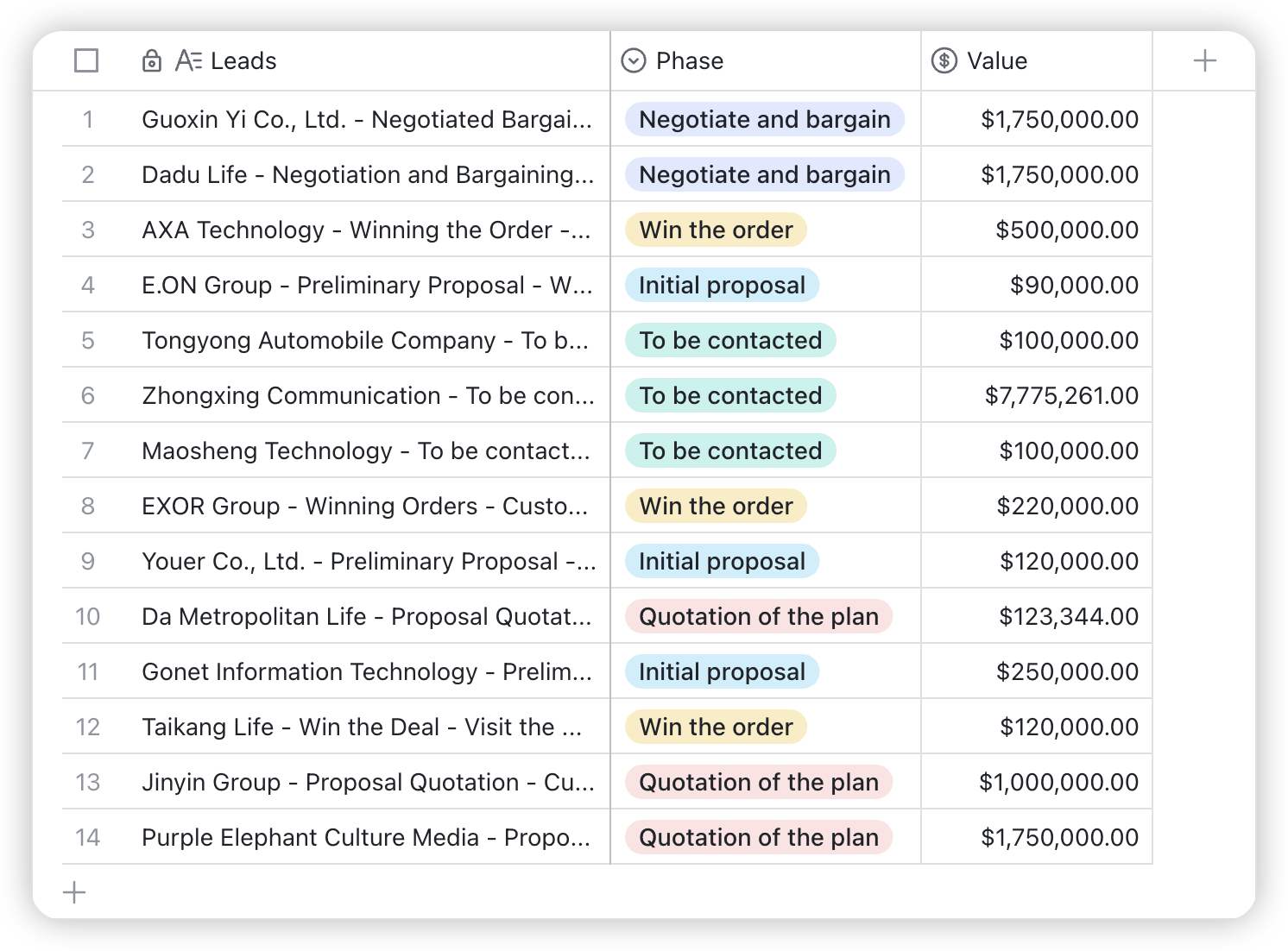
Task: Open the Value column header
Action: coord(997,60)
